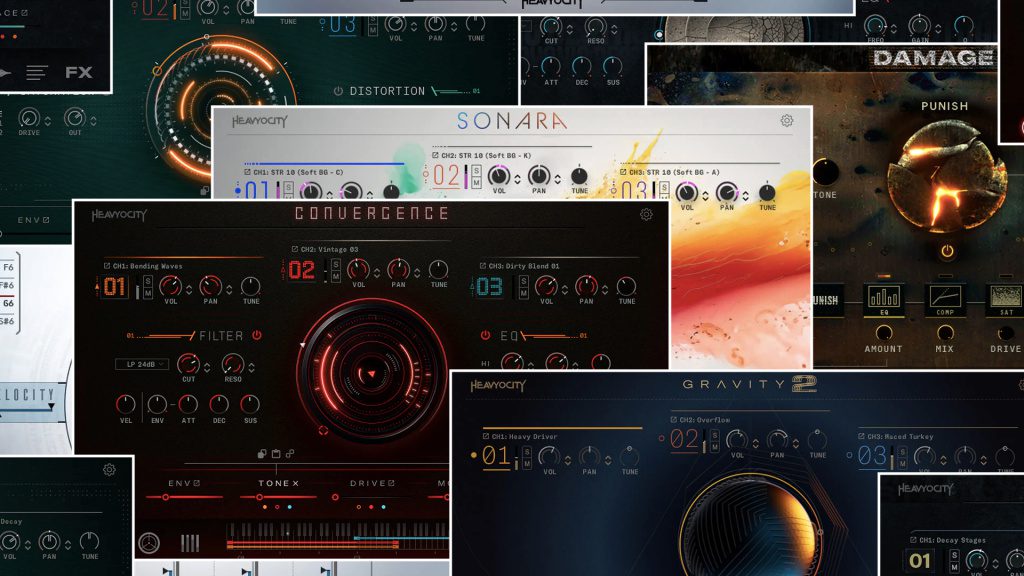Select the Damage EQ module icon
Image resolution: width=1024 pixels, height=576 pixels.
pos(884,300)
